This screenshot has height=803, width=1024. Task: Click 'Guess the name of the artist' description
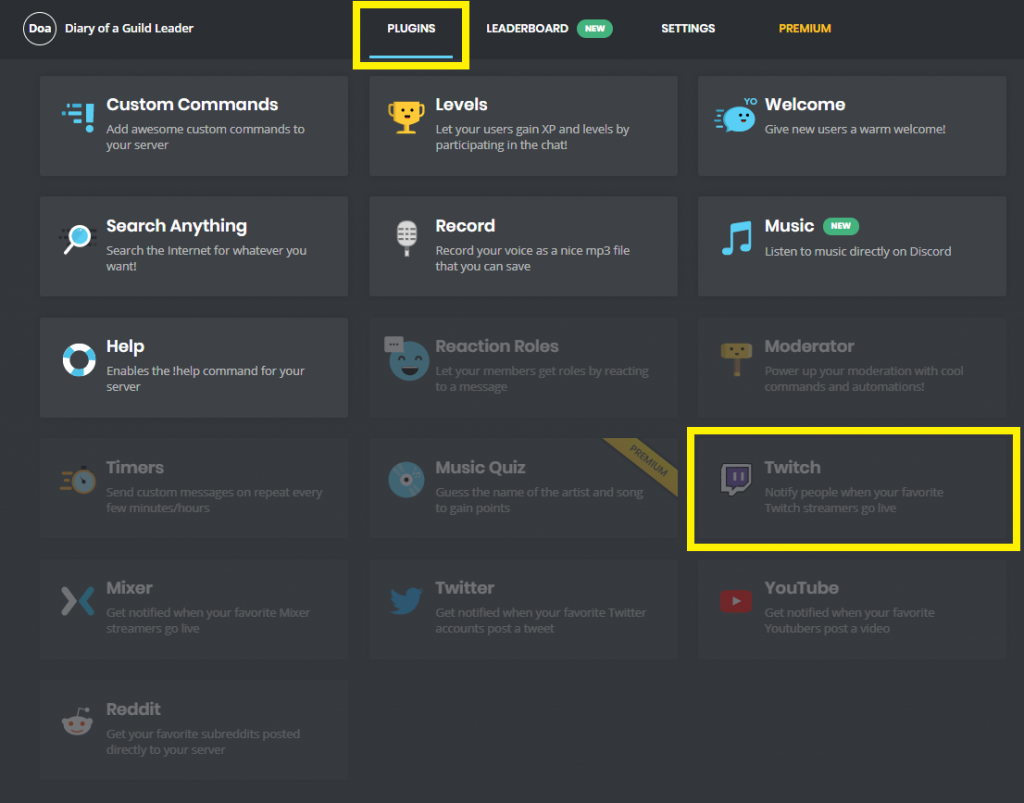coord(539,500)
